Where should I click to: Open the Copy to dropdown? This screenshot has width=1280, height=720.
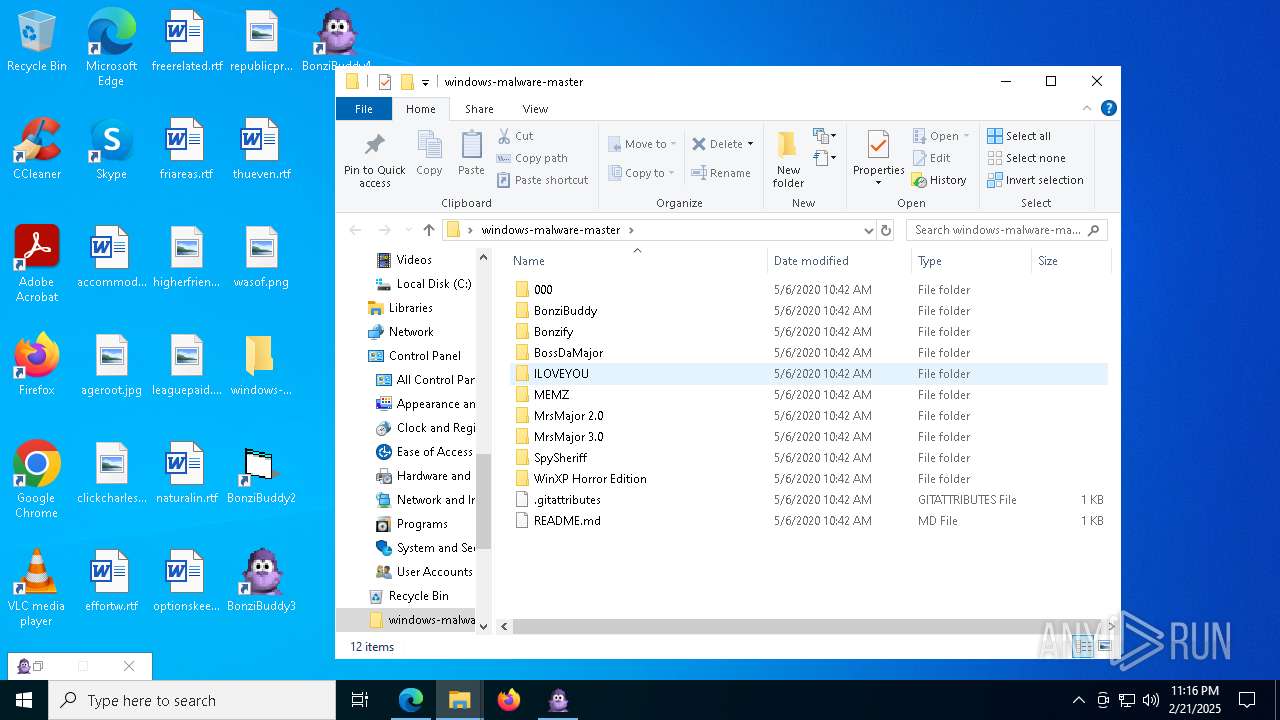tap(642, 173)
